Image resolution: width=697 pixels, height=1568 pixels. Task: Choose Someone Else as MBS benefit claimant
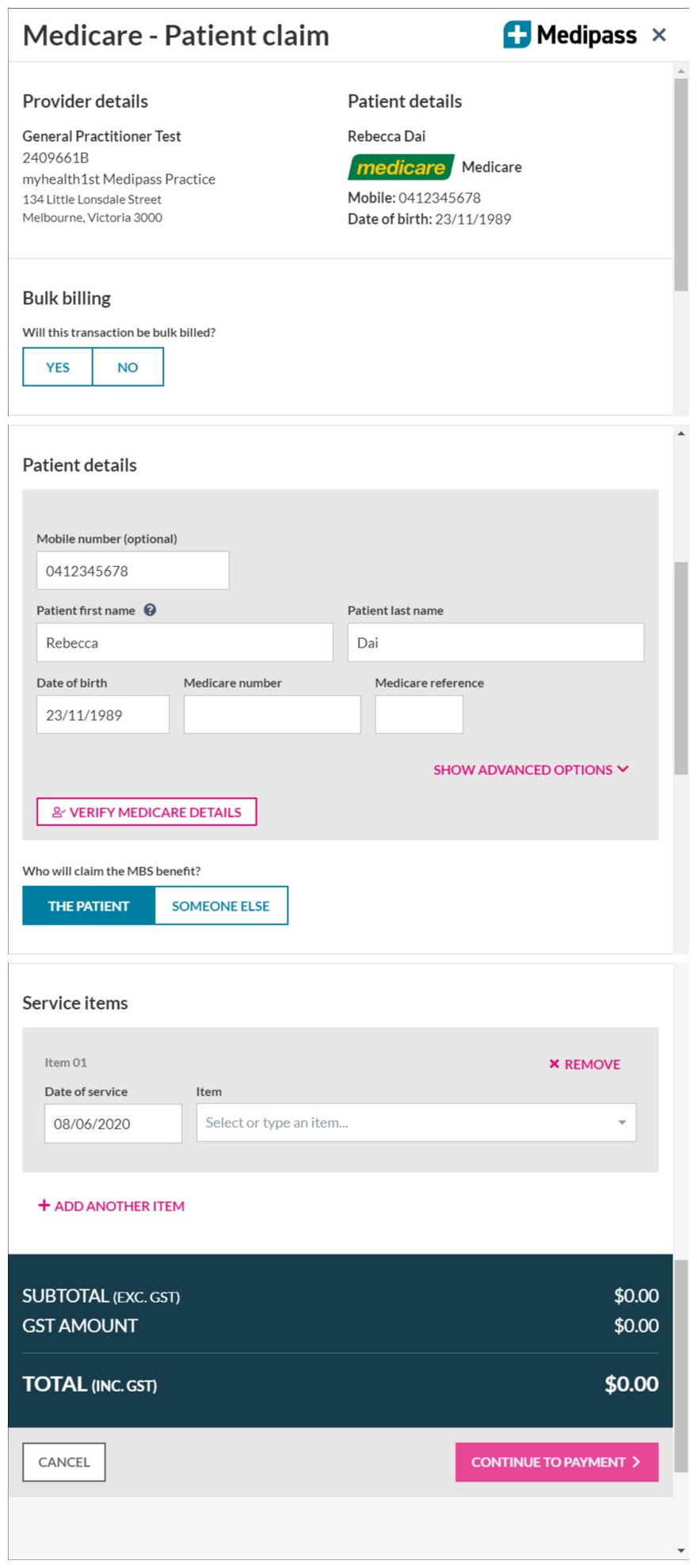[x=221, y=906]
